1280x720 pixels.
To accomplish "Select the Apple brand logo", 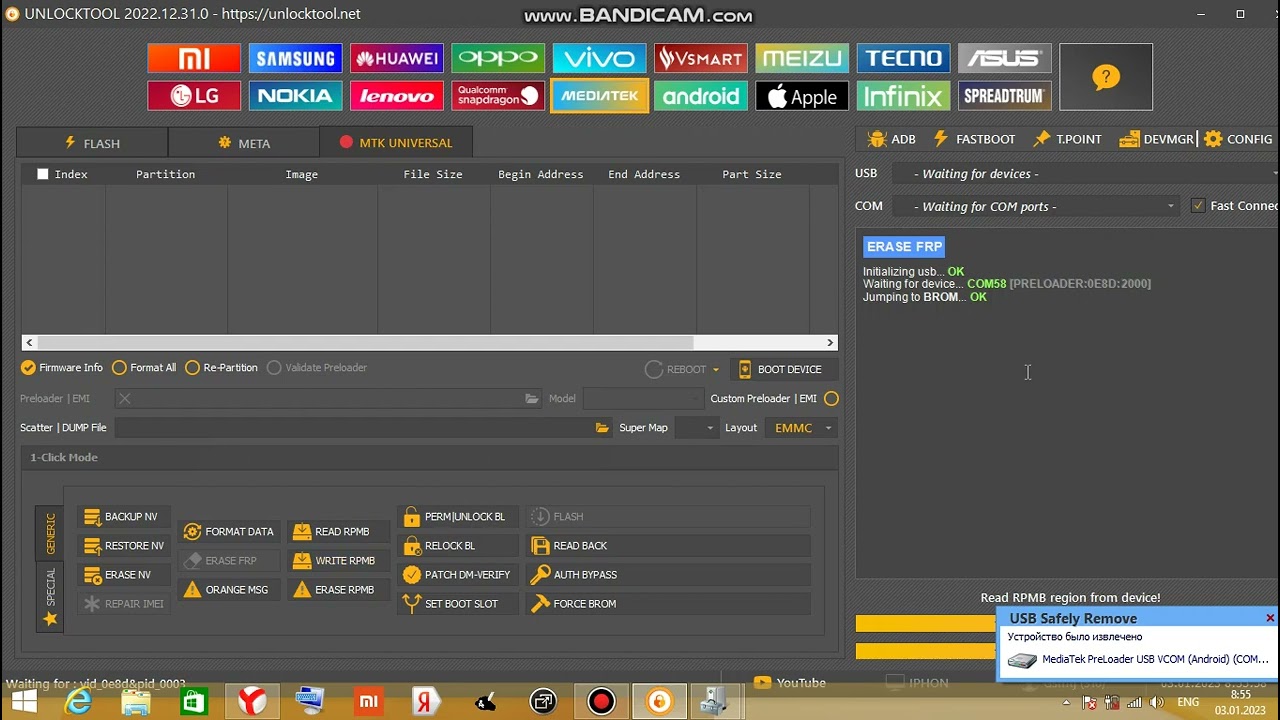I will tap(802, 96).
